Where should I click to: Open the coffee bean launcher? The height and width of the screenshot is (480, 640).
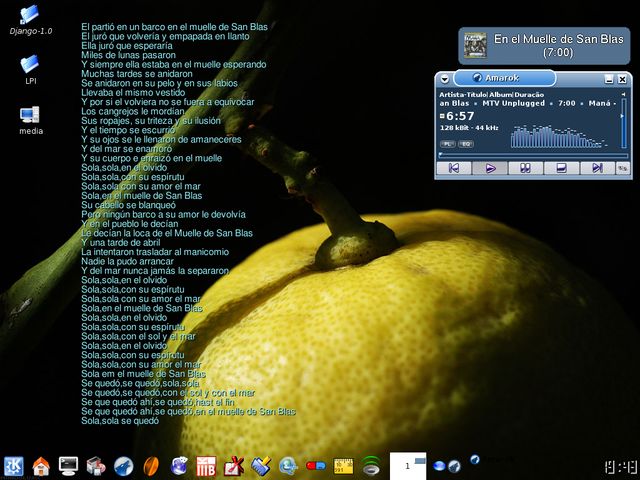pyautogui.click(x=151, y=466)
